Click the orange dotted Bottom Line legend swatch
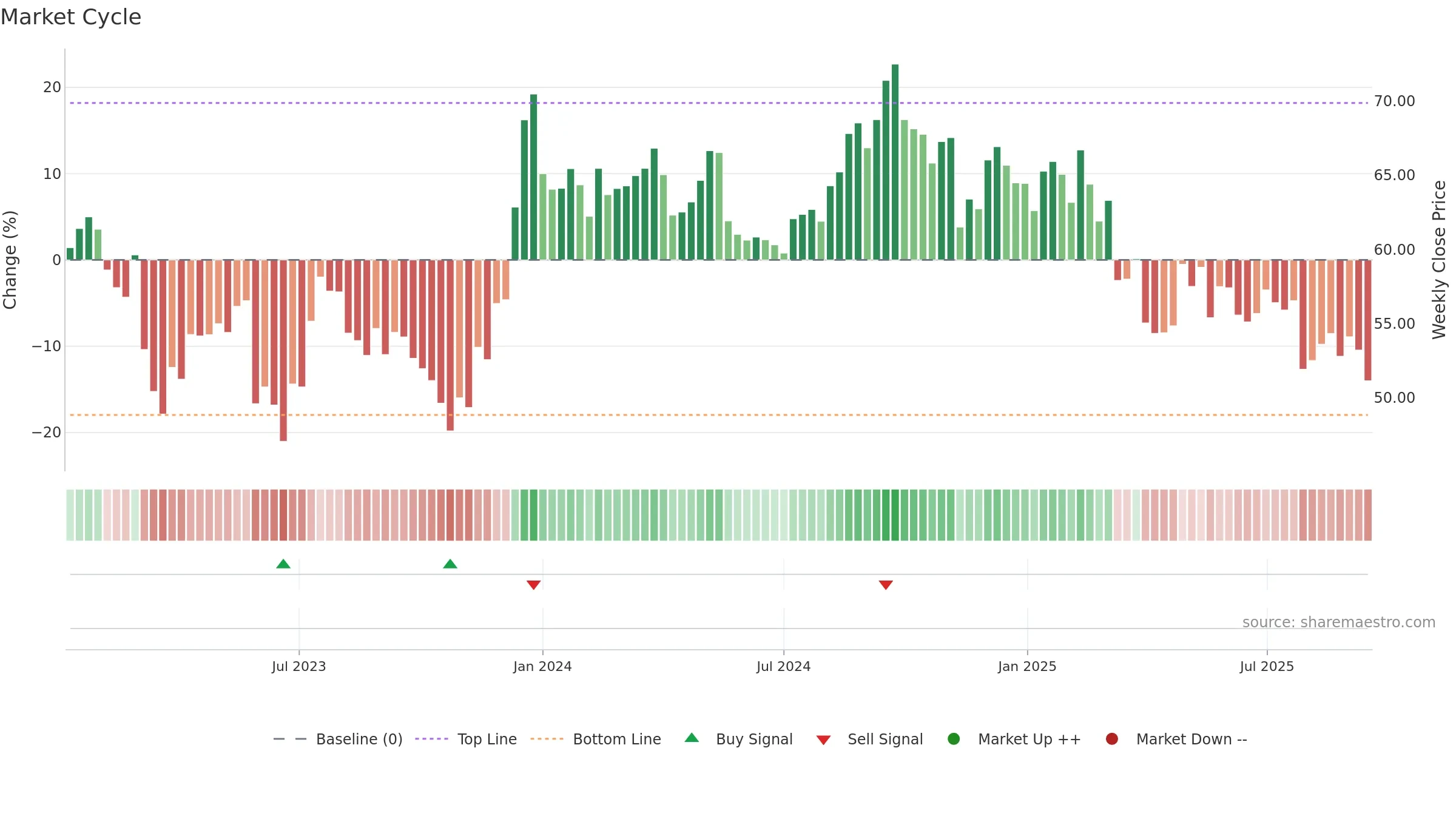Image resolution: width=1456 pixels, height=819 pixels. (547, 739)
